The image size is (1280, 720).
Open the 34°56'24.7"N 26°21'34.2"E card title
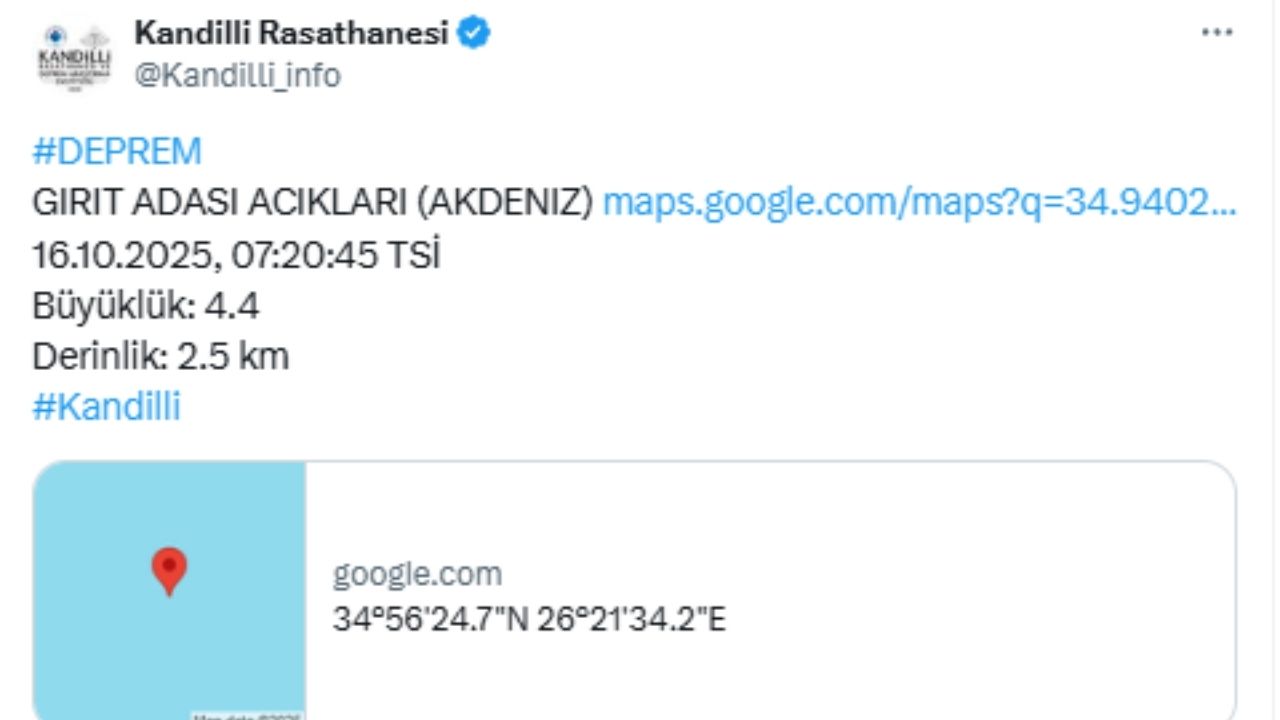(529, 620)
